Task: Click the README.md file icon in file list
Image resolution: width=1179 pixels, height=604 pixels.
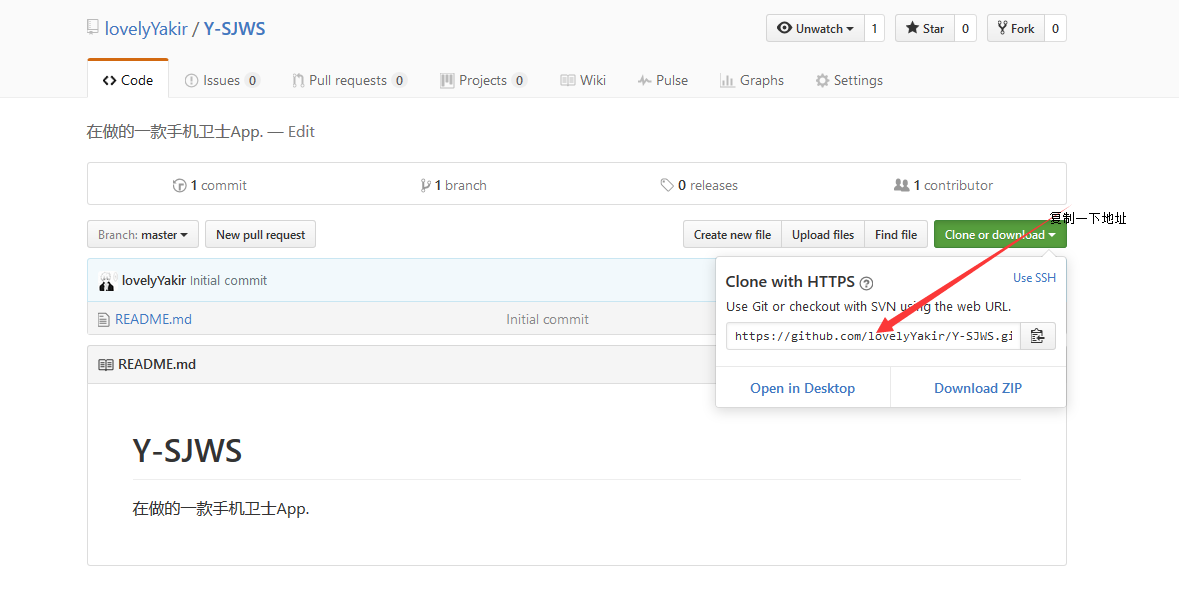Action: pos(104,320)
